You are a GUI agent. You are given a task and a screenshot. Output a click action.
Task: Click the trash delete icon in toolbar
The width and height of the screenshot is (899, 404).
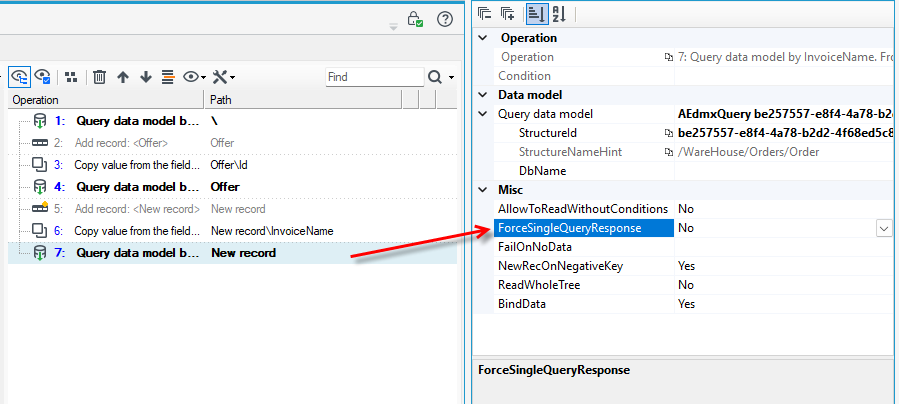point(99,77)
